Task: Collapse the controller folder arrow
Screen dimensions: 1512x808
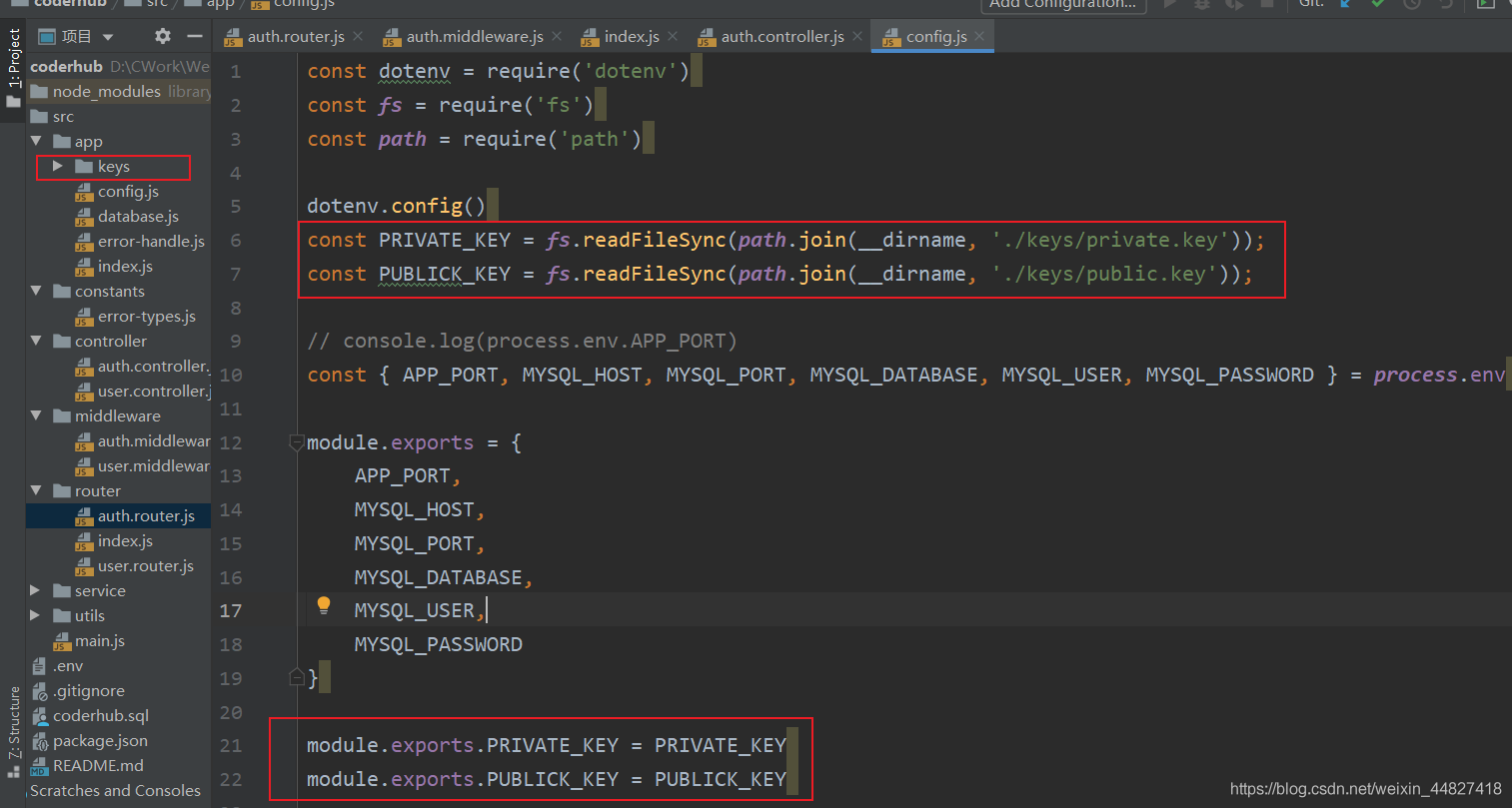Action: (36, 341)
